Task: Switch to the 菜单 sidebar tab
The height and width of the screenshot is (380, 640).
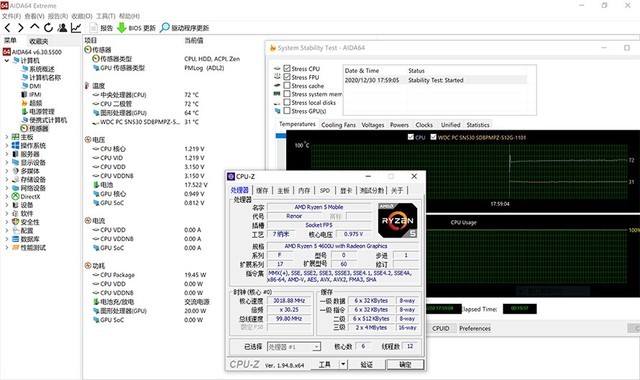Action: [x=10, y=41]
